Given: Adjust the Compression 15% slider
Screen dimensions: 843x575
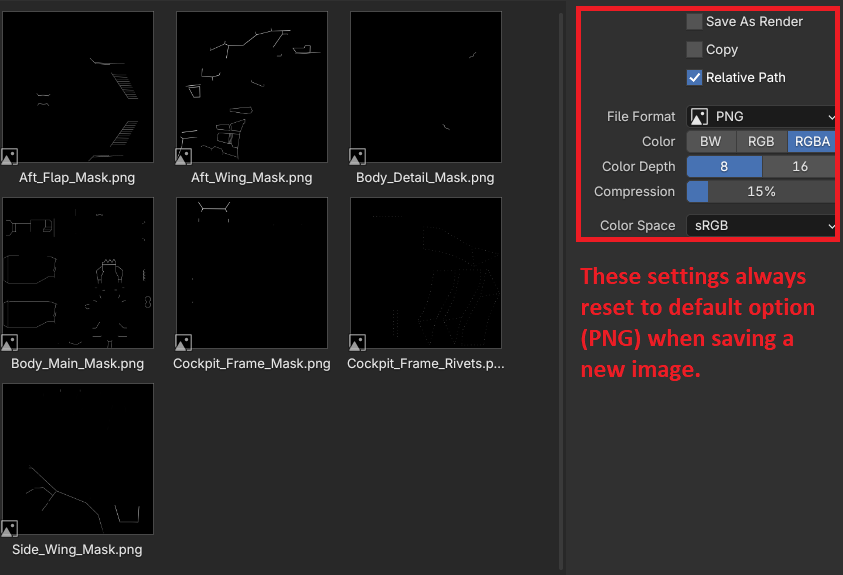Looking at the screenshot, I should pyautogui.click(x=761, y=192).
